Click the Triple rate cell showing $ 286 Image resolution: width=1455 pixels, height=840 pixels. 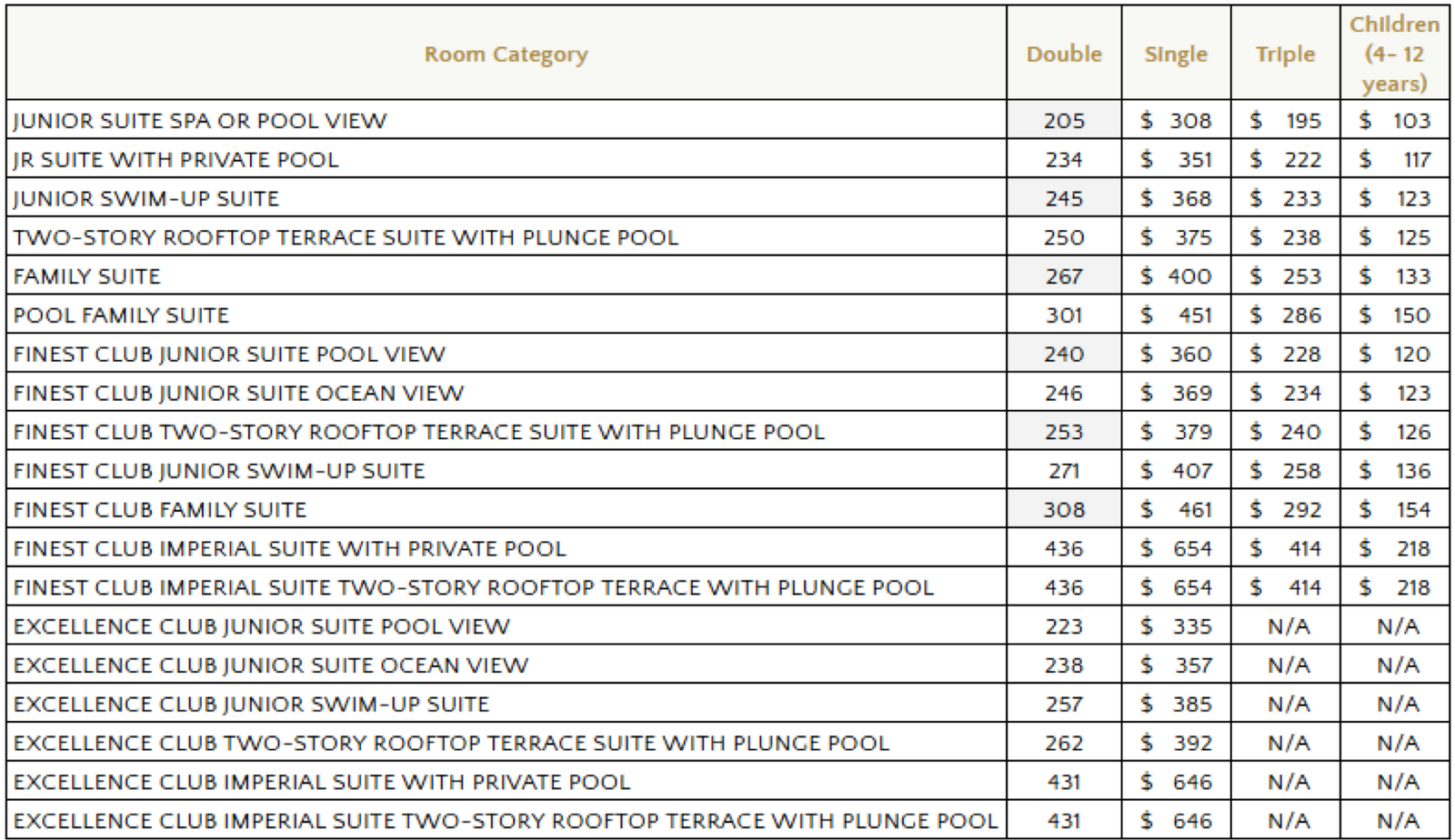pyautogui.click(x=1285, y=315)
